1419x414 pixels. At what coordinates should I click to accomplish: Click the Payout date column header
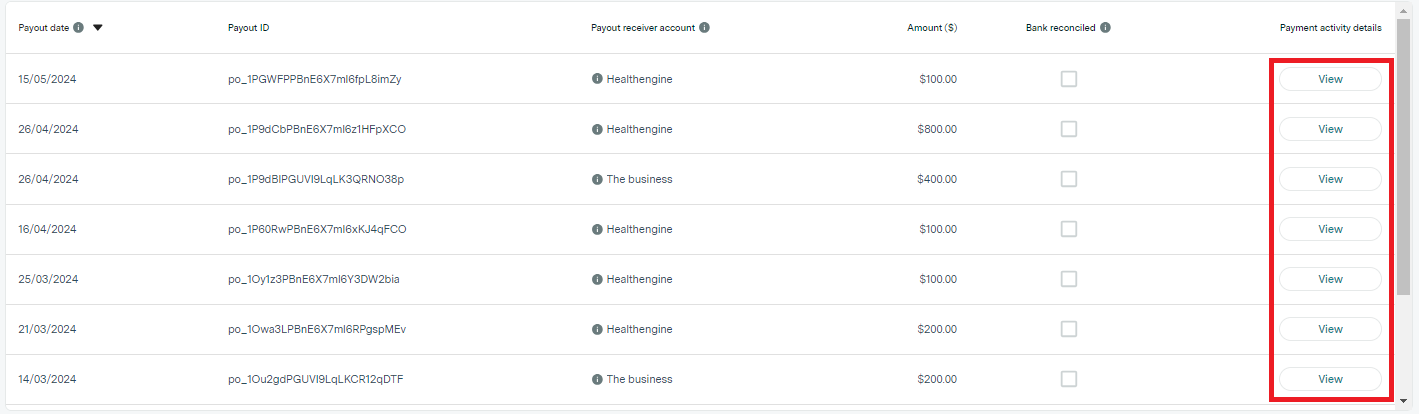coord(44,28)
